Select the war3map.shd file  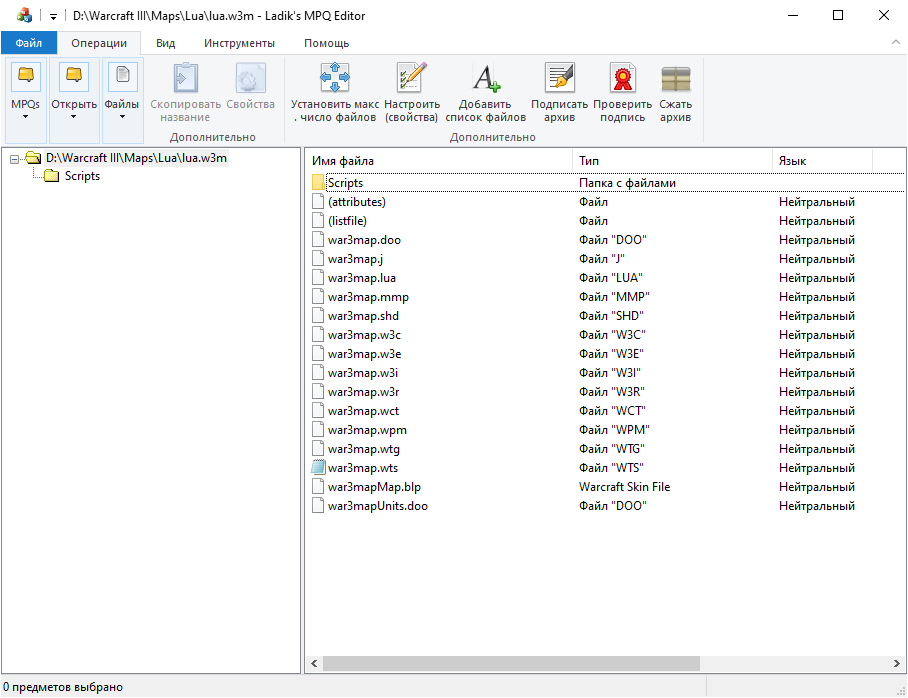pyautogui.click(x=363, y=316)
